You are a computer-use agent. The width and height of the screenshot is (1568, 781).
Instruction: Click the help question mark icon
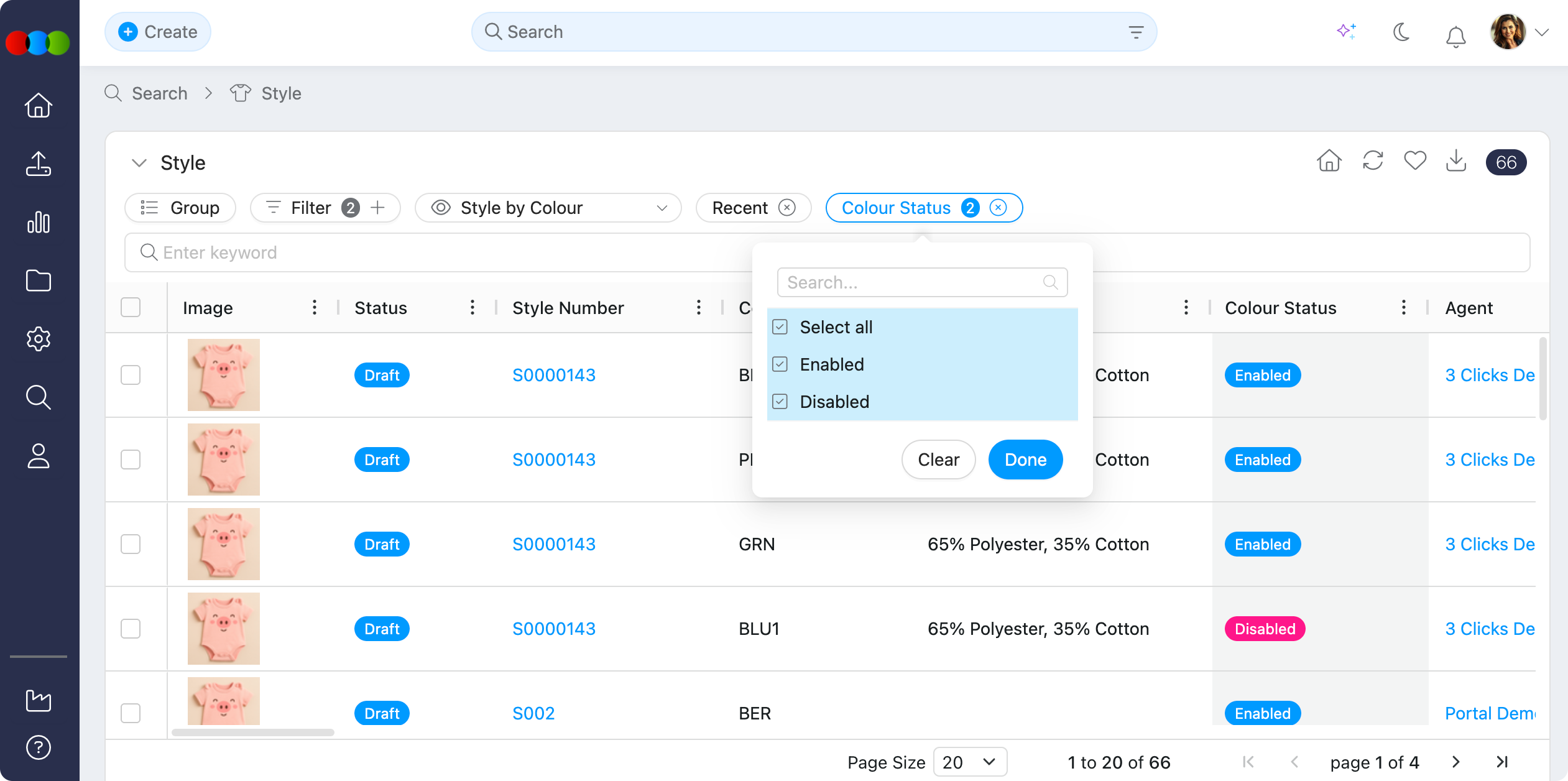tap(39, 747)
